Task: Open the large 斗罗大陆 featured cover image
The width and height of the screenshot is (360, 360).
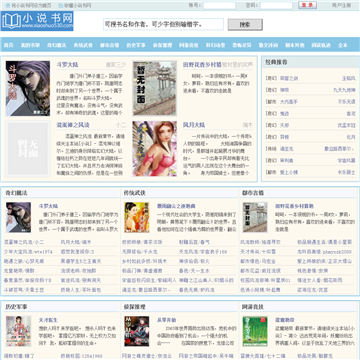Action: (28, 88)
